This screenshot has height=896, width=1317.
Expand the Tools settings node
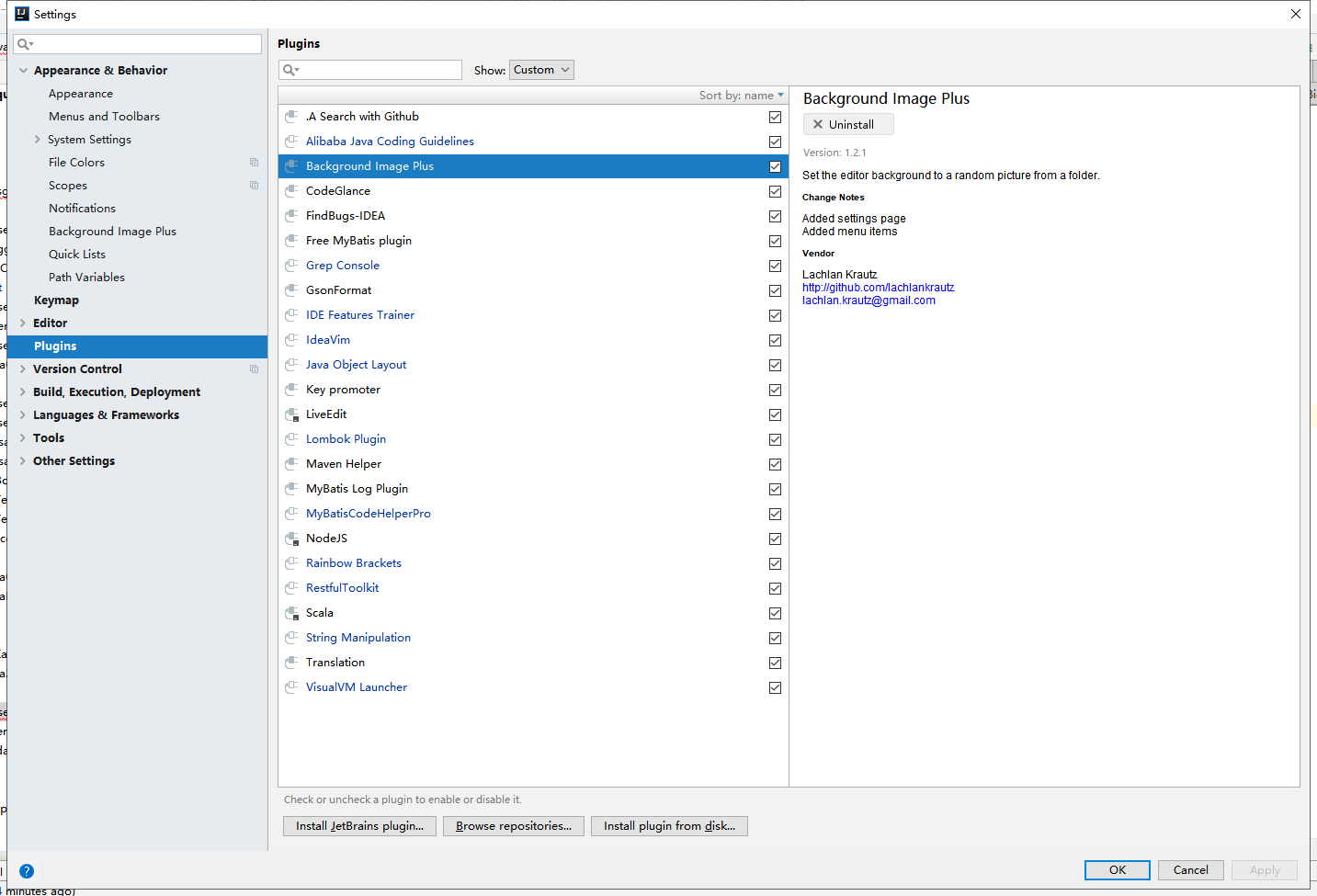23,438
